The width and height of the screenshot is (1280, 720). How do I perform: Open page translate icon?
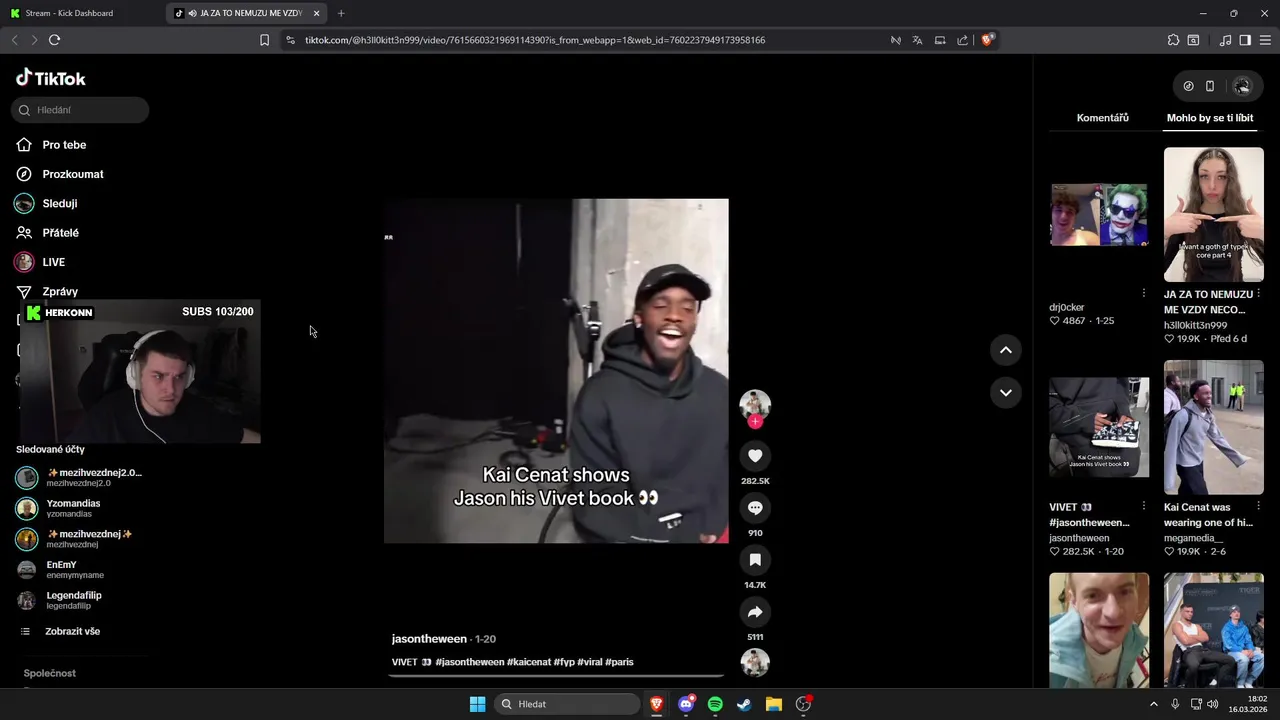tap(917, 40)
